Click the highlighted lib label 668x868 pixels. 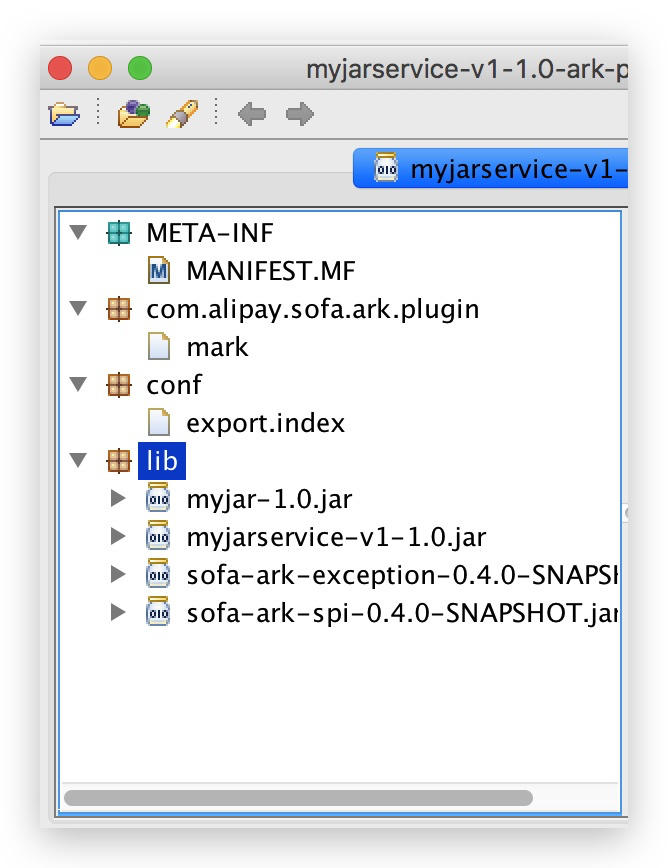click(x=162, y=461)
